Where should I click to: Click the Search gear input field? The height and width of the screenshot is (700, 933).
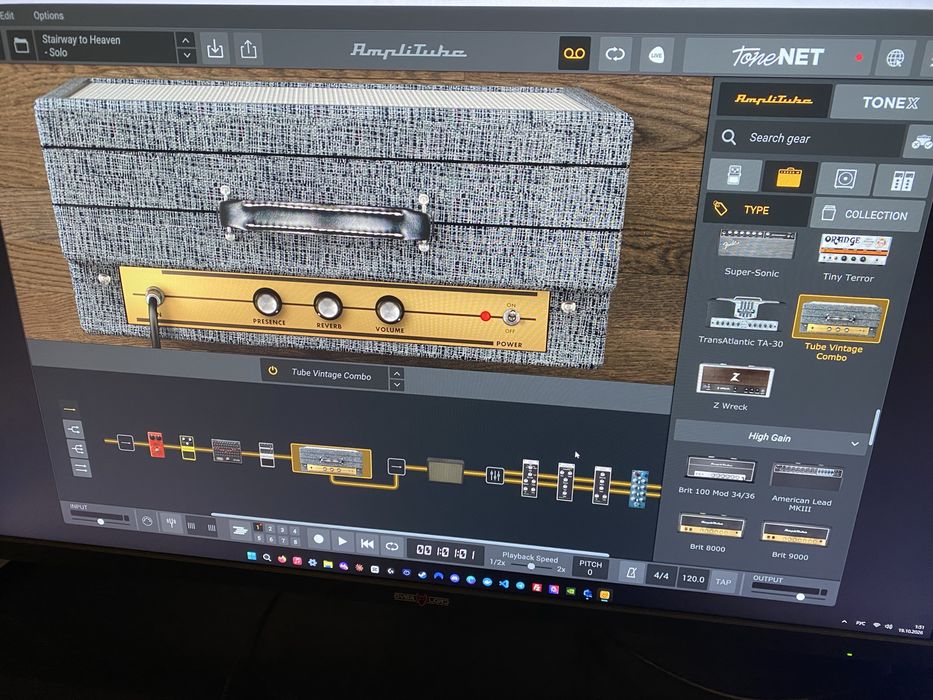tap(809, 139)
